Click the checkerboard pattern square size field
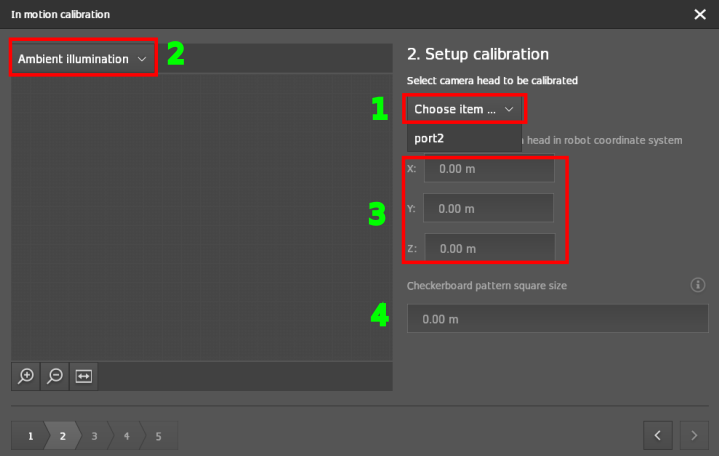 pos(557,319)
